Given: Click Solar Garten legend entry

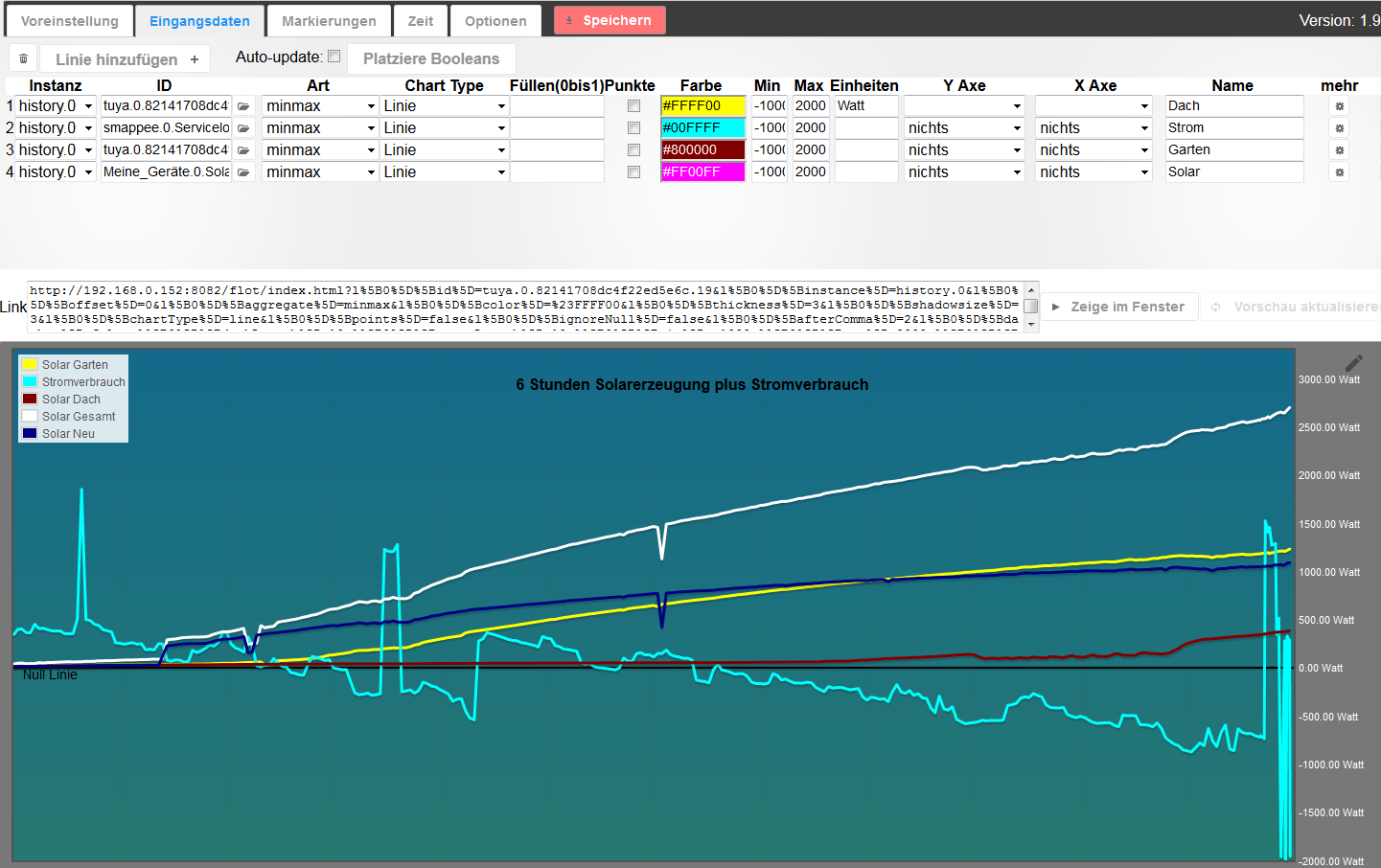Looking at the screenshot, I should point(75,365).
